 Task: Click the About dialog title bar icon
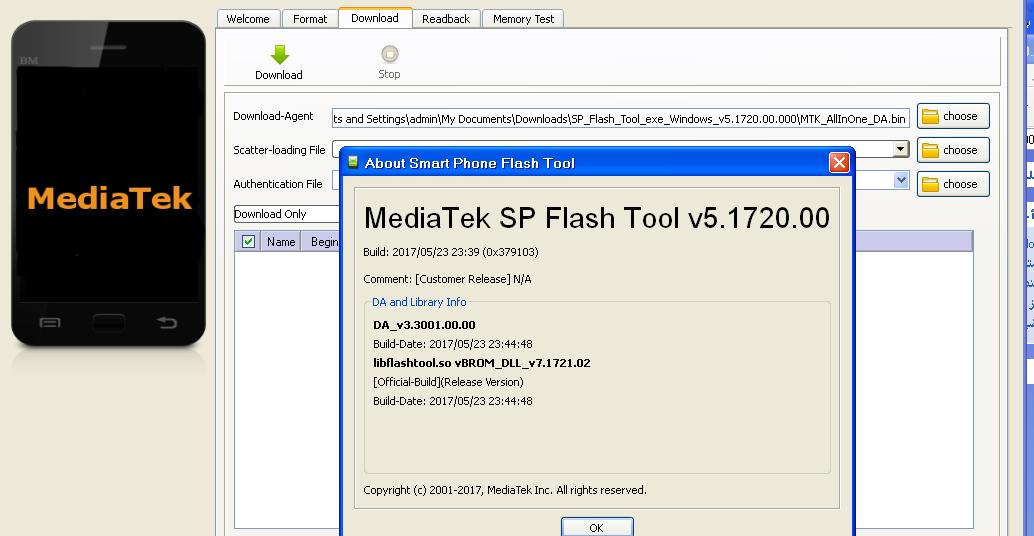coord(353,162)
